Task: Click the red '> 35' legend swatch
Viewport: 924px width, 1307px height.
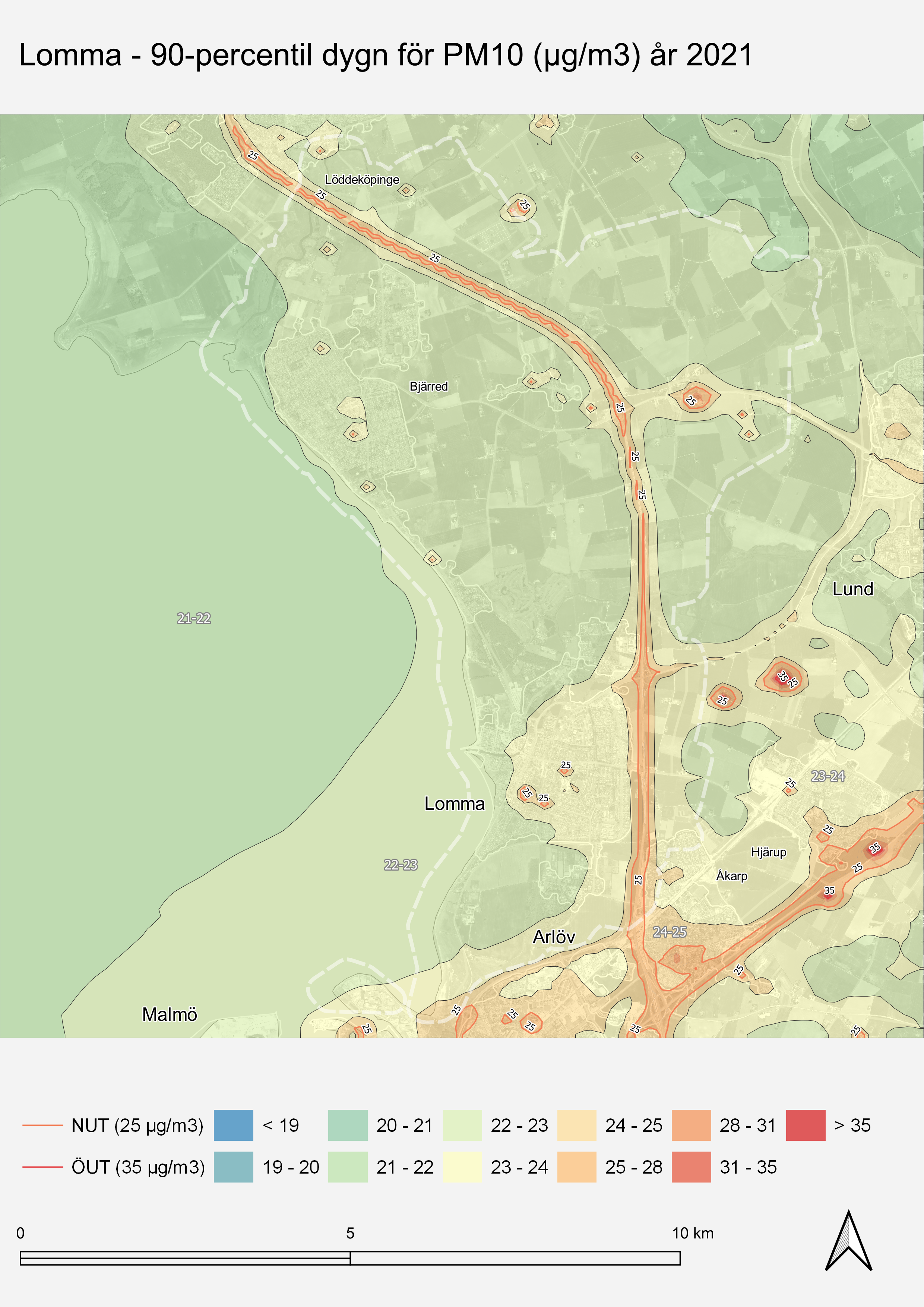Action: point(805,1125)
